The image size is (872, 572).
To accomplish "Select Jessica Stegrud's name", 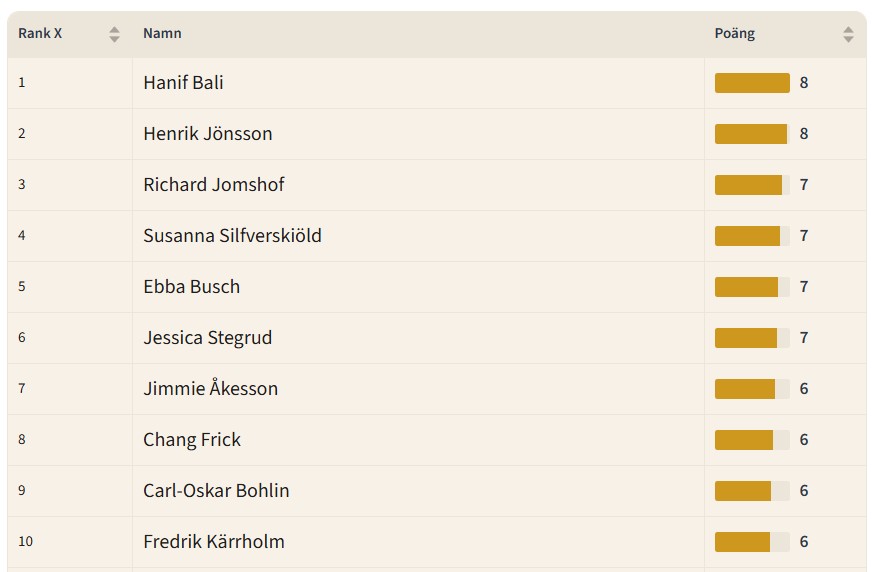I will pyautogui.click(x=207, y=338).
